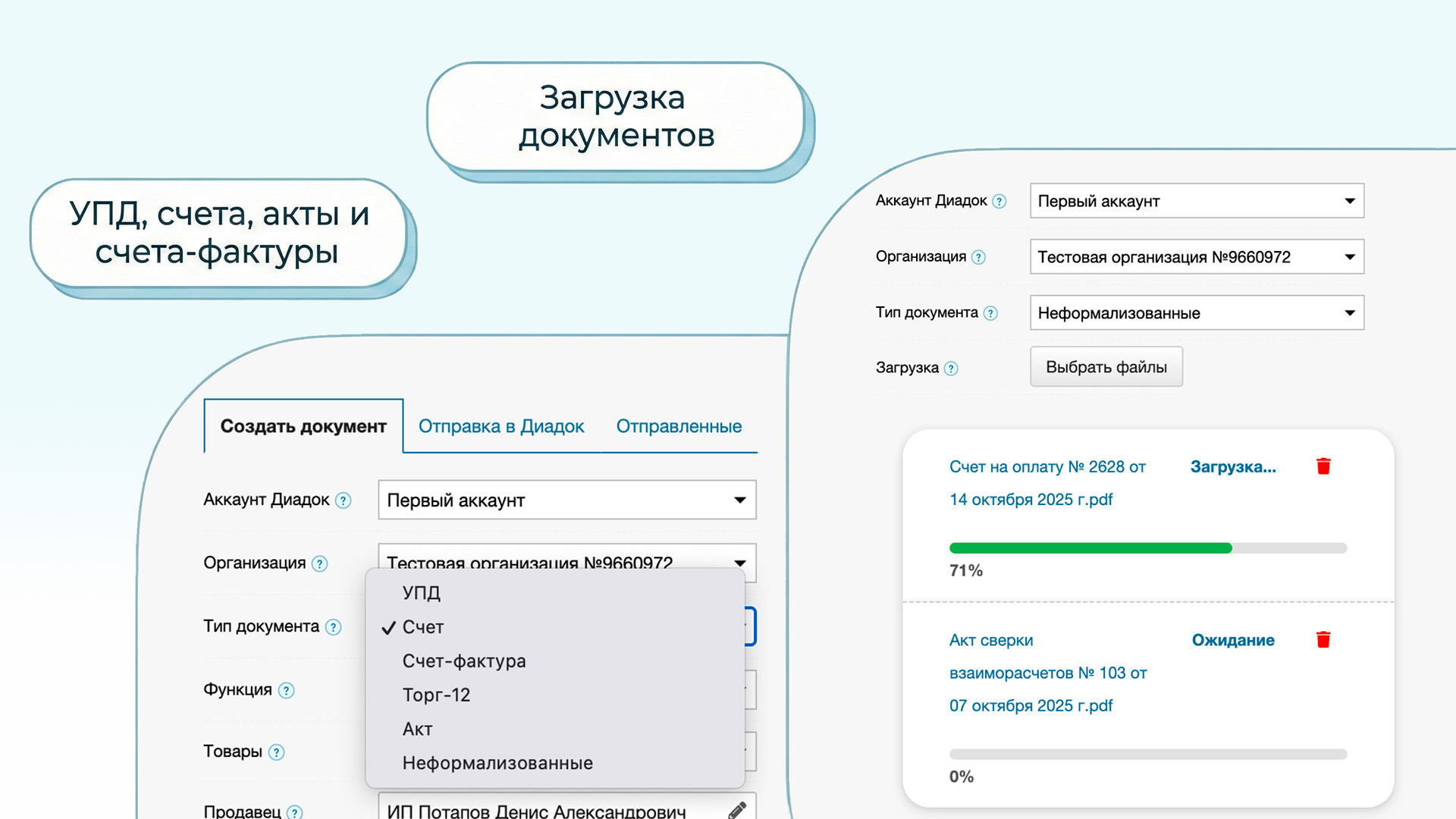Click pencil edit icon in Продавец field
1456x819 pixels.
coord(737,810)
